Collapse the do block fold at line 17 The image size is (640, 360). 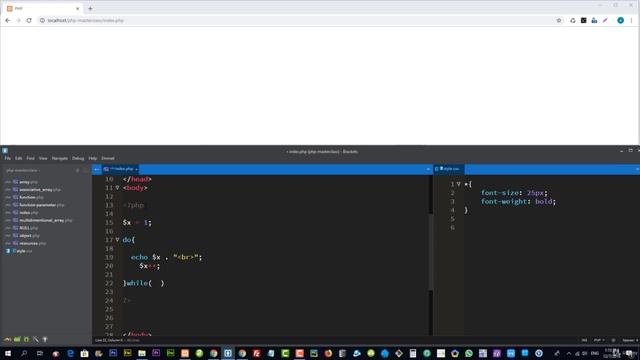[x=117, y=240]
